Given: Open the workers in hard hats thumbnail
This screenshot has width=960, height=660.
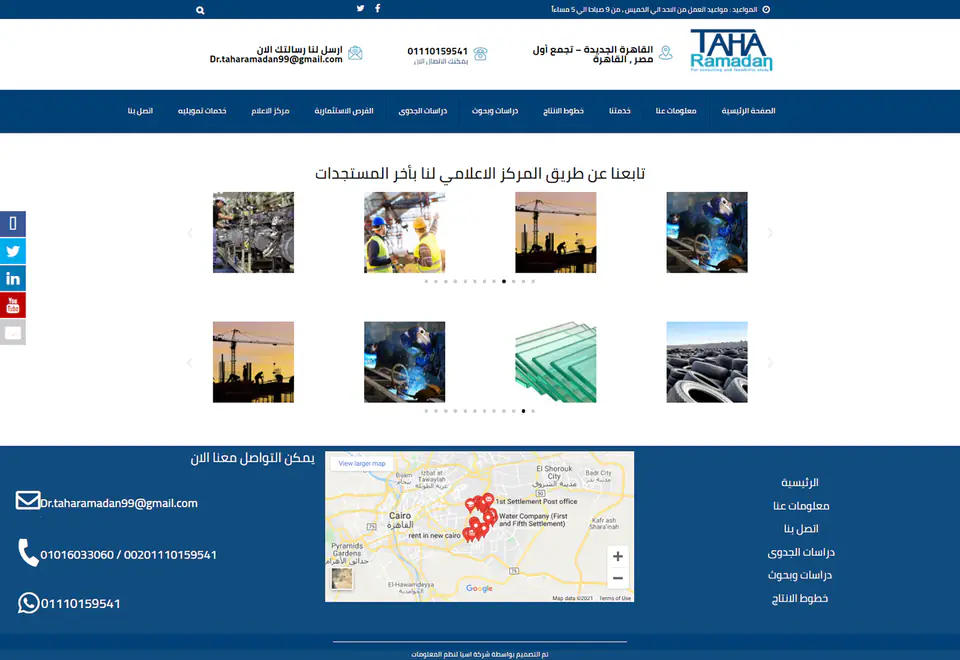Looking at the screenshot, I should click(x=404, y=232).
